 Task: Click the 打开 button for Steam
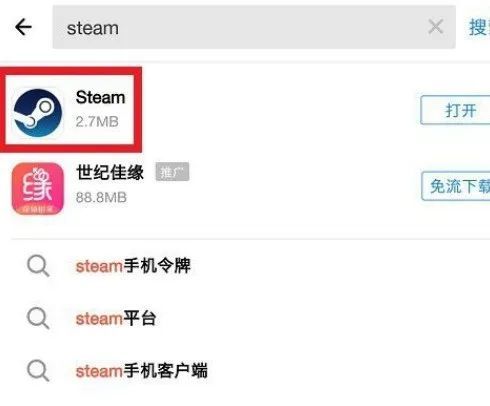click(455, 110)
